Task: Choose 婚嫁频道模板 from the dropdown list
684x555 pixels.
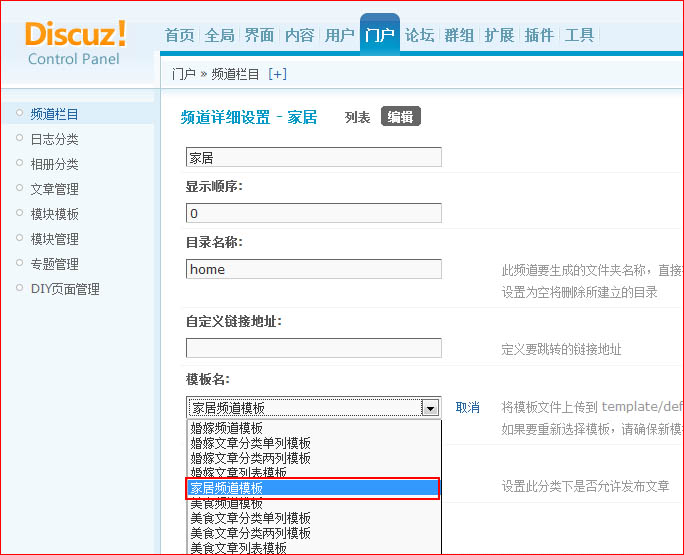Action: click(227, 428)
